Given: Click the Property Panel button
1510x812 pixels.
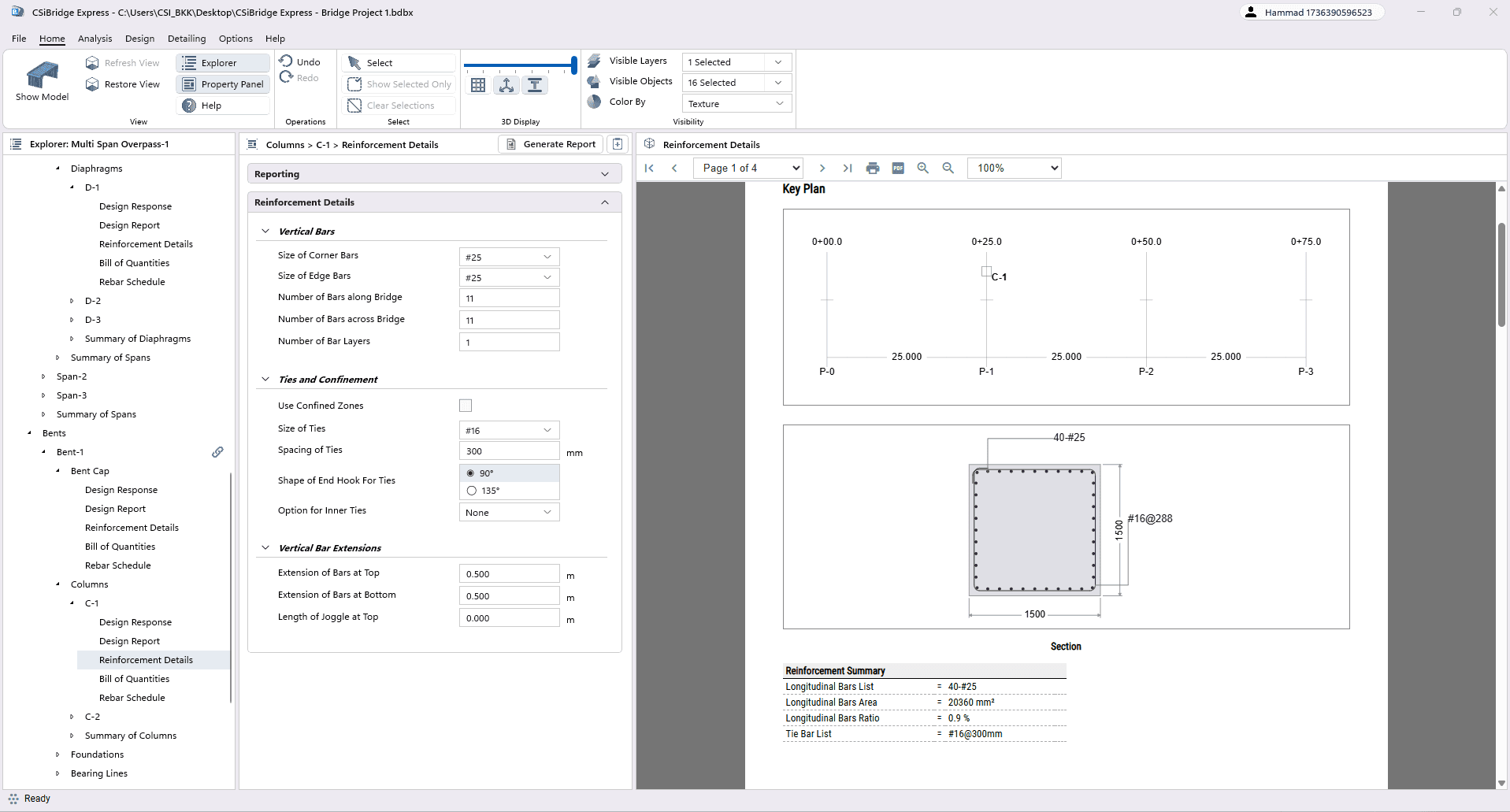Looking at the screenshot, I should click(224, 84).
